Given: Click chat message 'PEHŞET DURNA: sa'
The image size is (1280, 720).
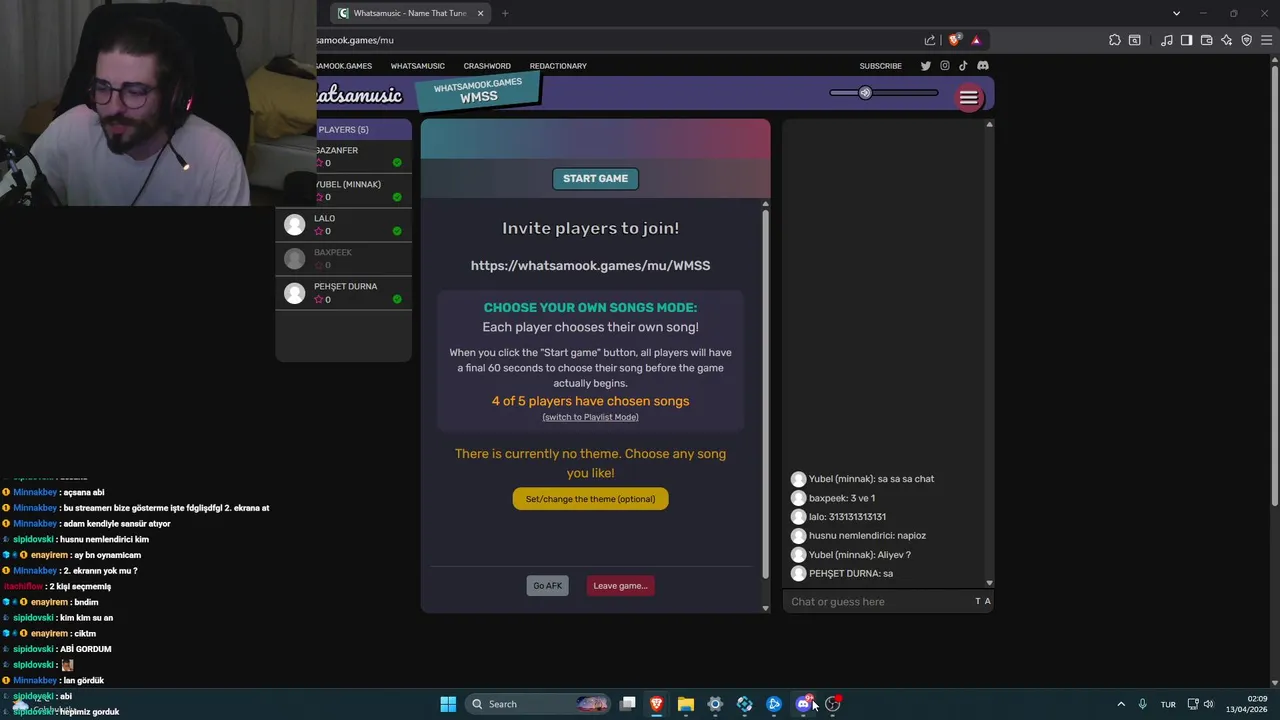Looking at the screenshot, I should point(851,574).
